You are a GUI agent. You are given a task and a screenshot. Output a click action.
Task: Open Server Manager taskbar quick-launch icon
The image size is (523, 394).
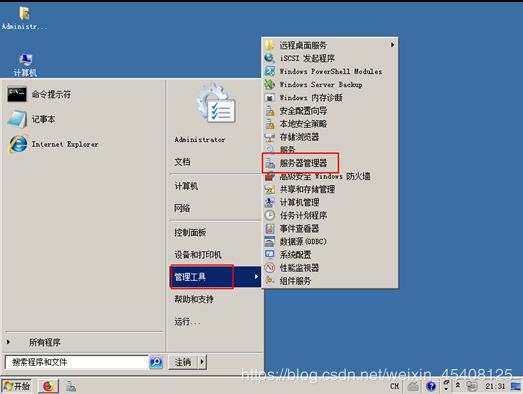tap(71, 386)
